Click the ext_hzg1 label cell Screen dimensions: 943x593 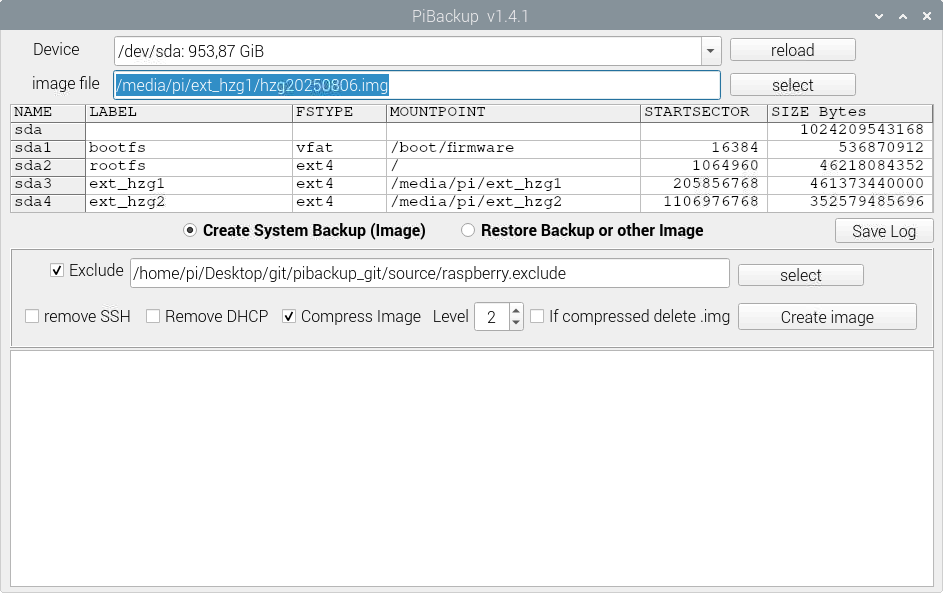(189, 185)
